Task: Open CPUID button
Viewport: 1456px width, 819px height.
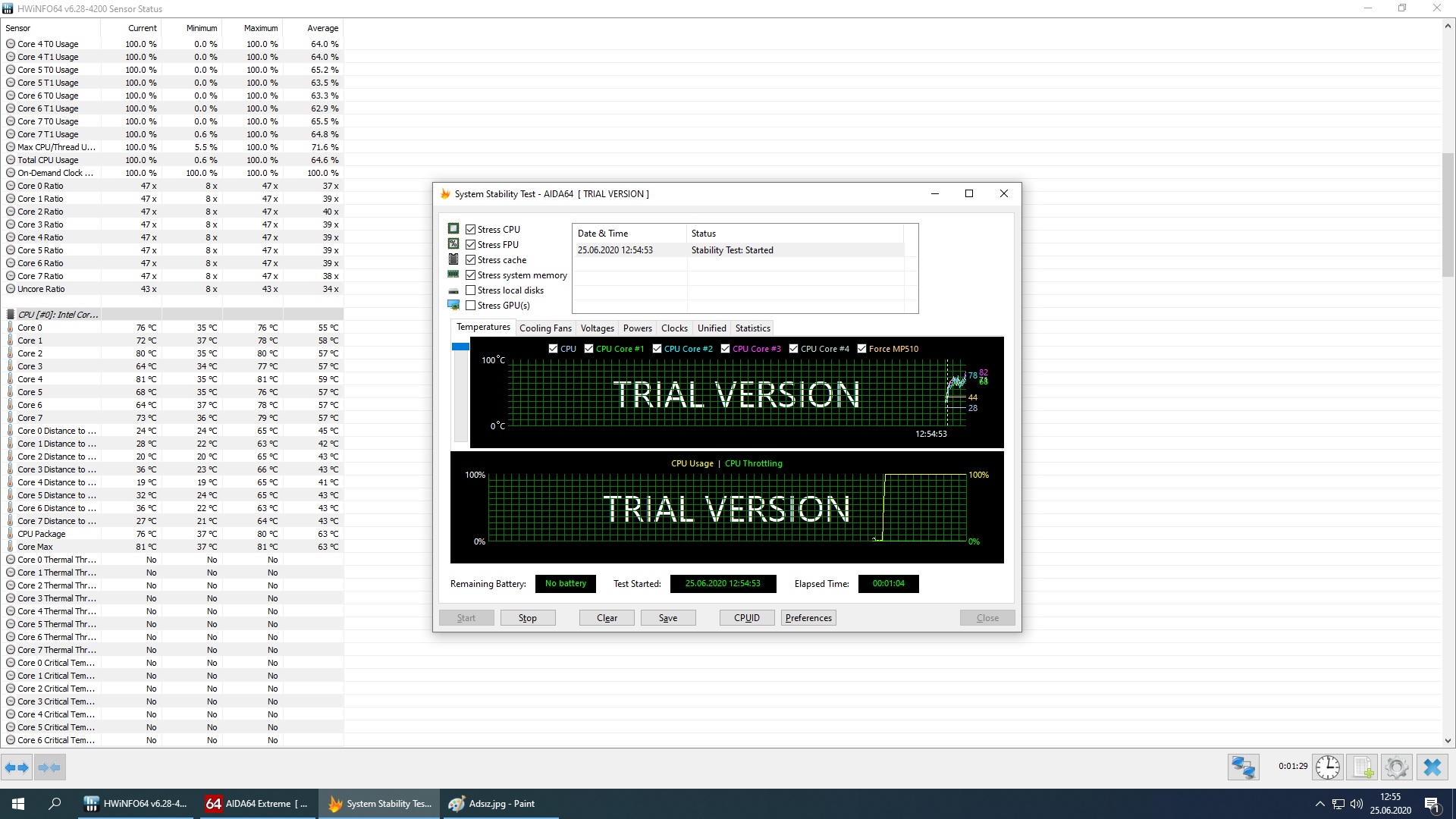Action: 747,618
